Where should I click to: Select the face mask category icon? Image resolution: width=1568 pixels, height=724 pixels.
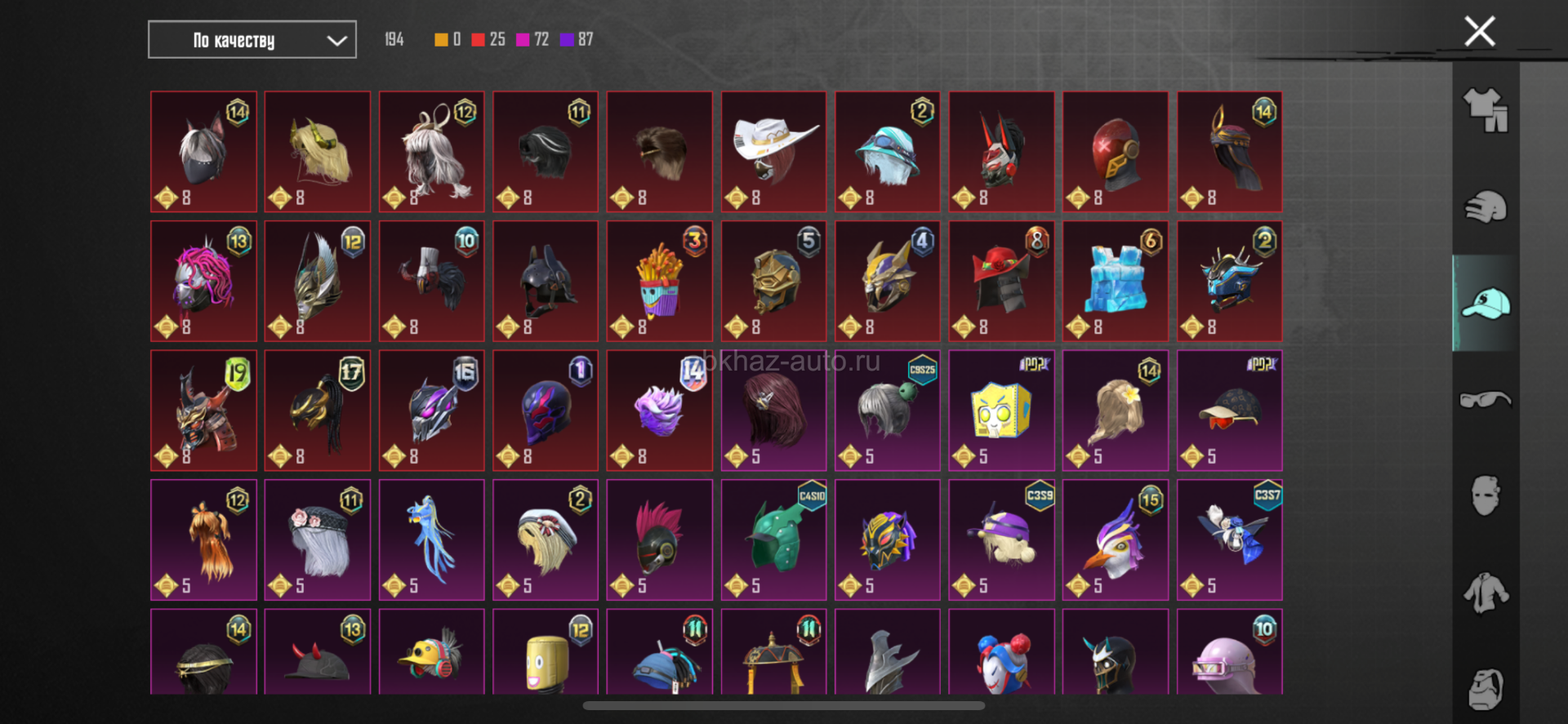click(1486, 495)
